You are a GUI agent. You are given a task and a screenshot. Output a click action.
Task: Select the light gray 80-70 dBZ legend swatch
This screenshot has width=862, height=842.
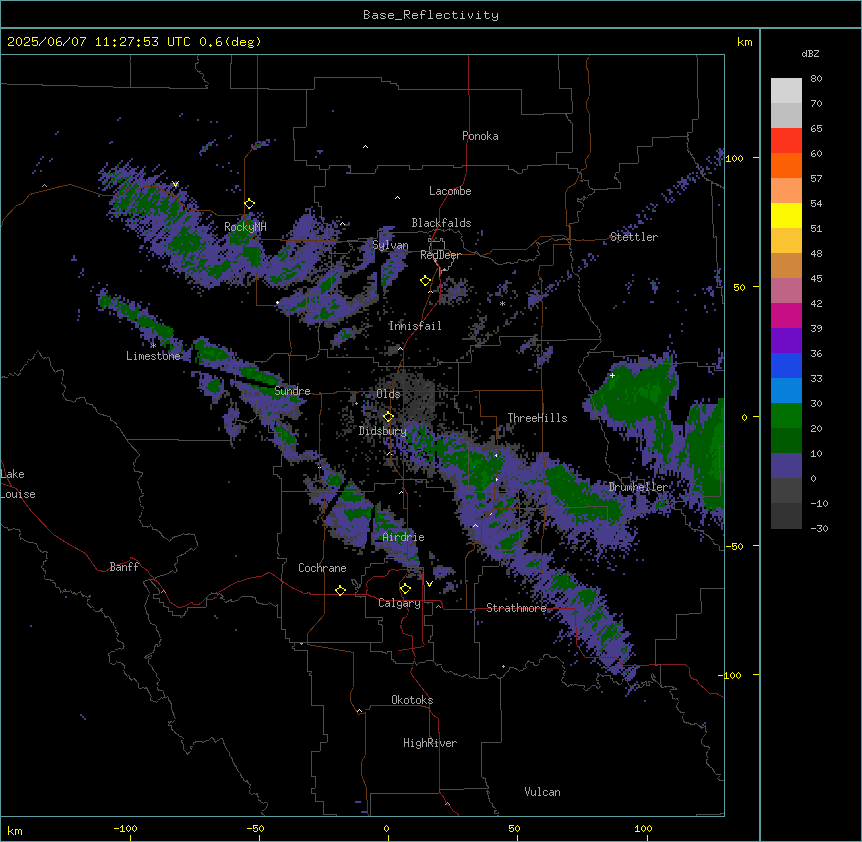[786, 91]
